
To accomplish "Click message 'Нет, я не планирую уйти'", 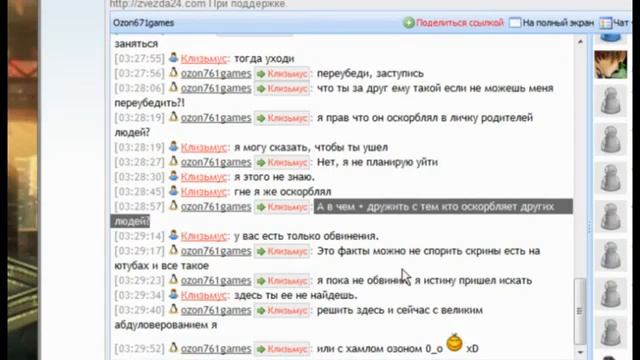I will 377,162.
